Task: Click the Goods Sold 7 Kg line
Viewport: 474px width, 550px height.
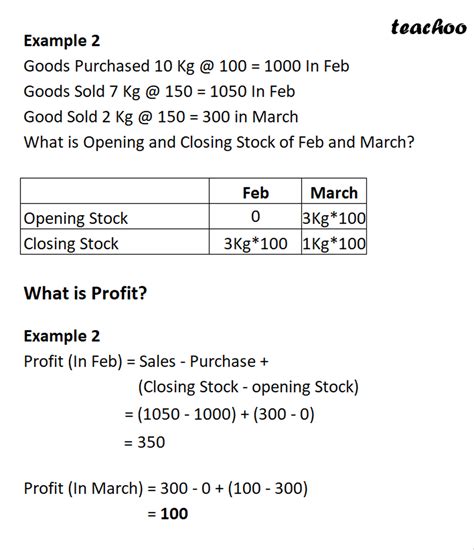Action: (159, 92)
